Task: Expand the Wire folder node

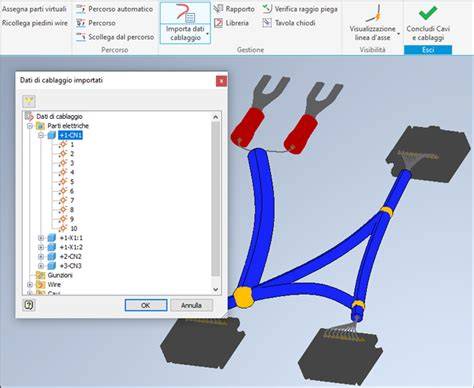Action: [30, 285]
